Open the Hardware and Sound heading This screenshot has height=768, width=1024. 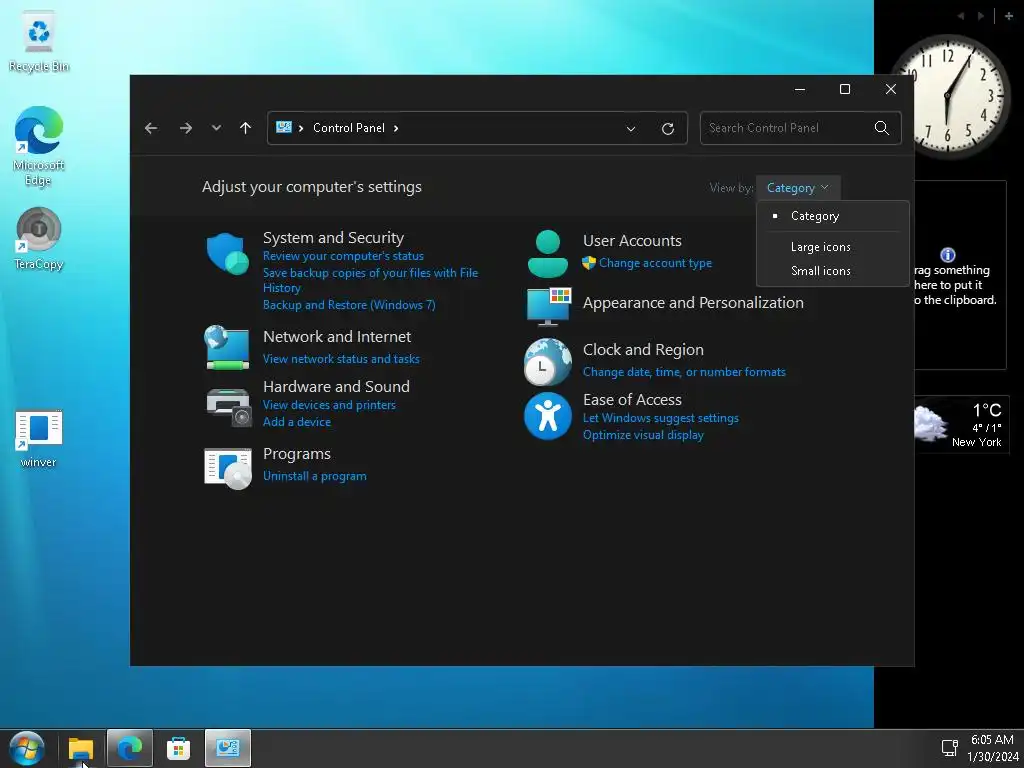(x=336, y=387)
